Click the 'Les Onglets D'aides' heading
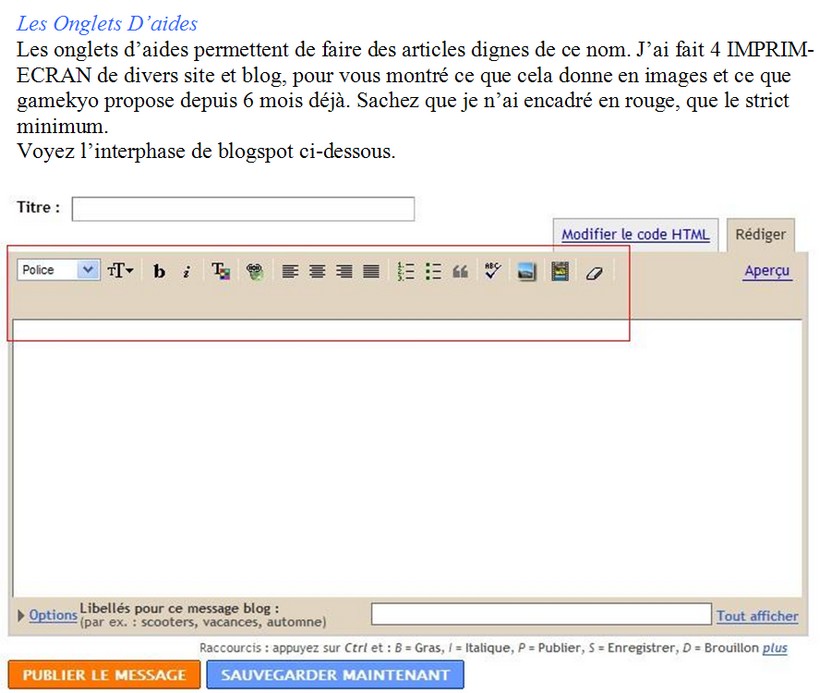This screenshot has width=820, height=693. tap(107, 24)
